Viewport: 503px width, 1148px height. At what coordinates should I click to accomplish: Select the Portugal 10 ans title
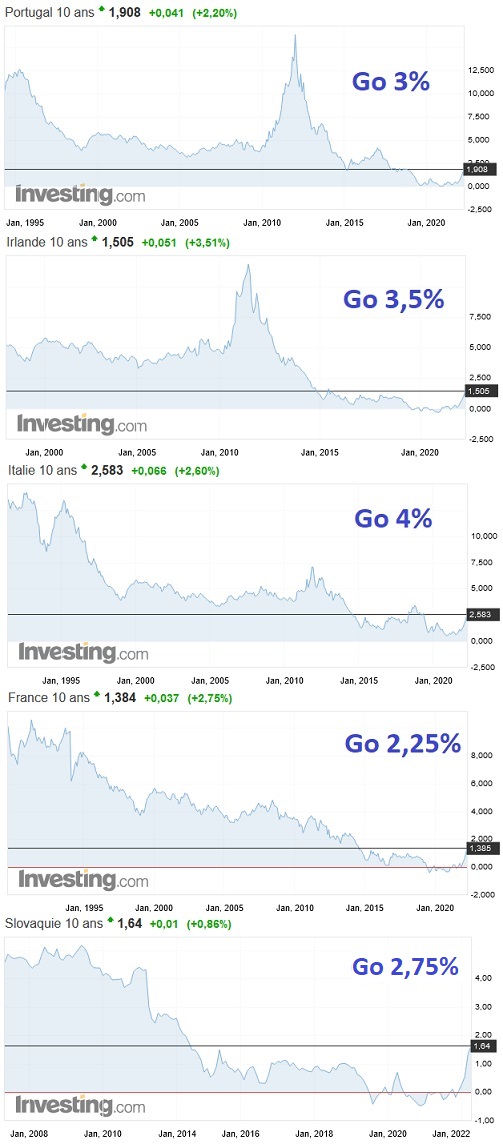[x=51, y=13]
